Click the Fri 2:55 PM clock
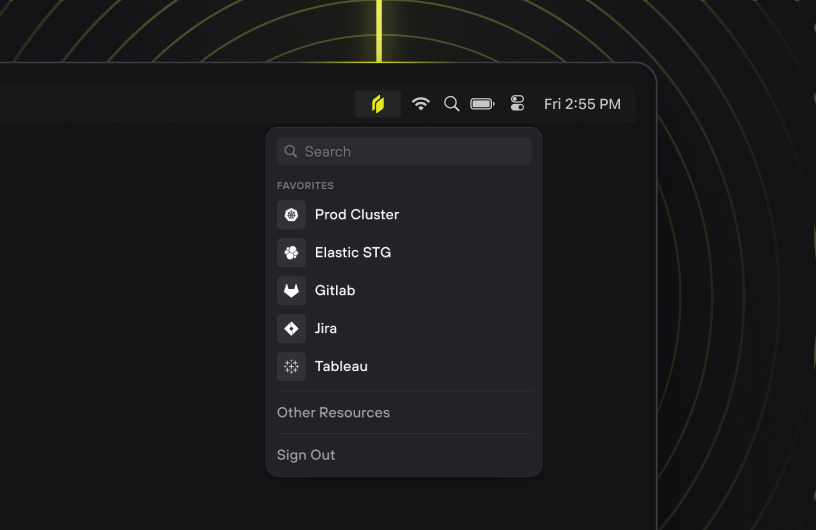The width and height of the screenshot is (816, 530). pos(582,104)
